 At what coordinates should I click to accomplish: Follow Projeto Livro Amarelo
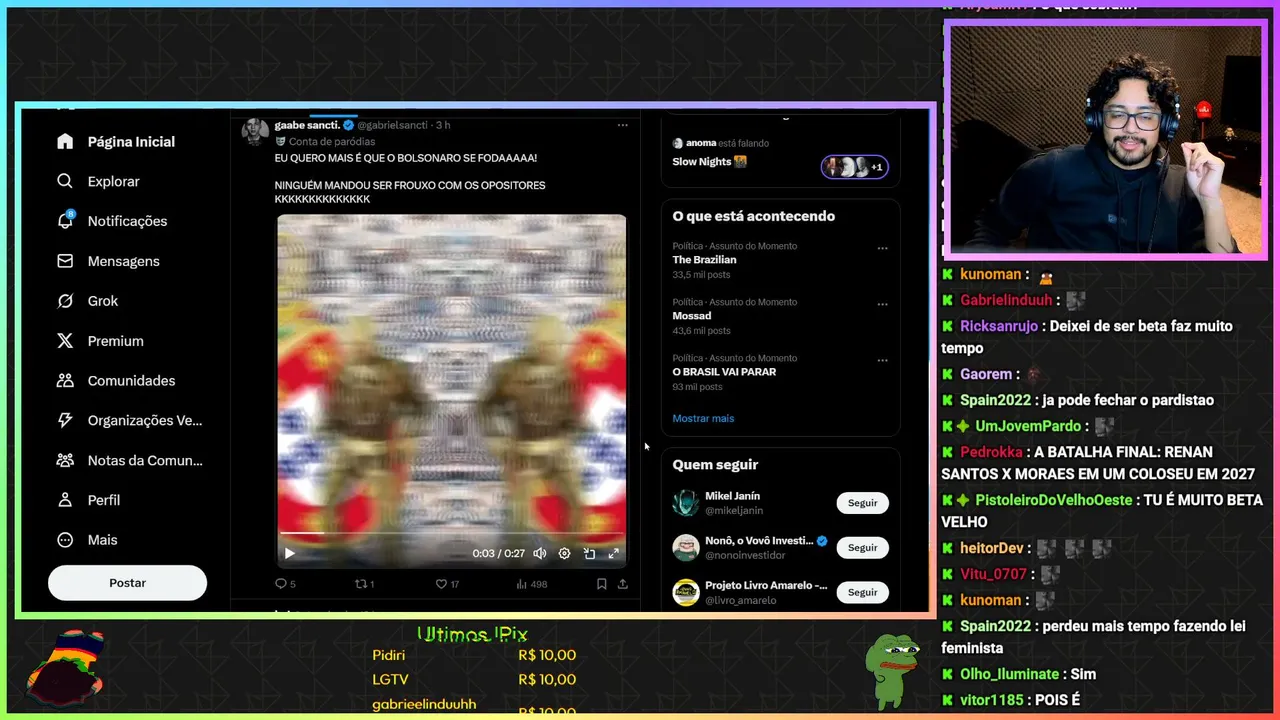(x=862, y=592)
